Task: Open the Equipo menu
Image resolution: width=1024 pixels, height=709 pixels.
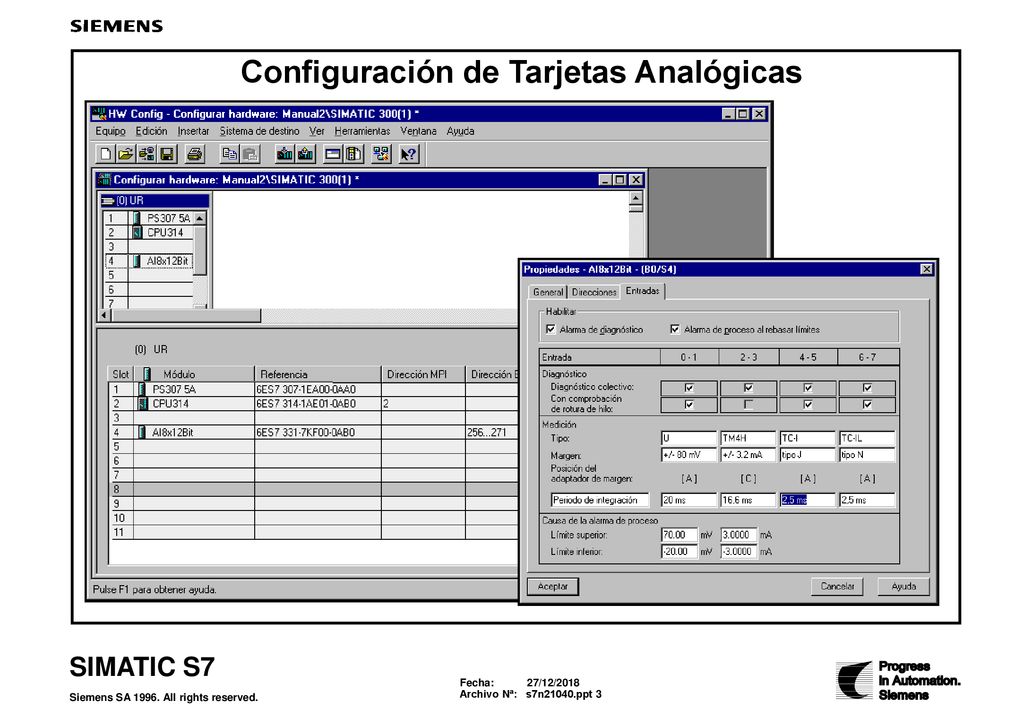Action: [x=110, y=131]
